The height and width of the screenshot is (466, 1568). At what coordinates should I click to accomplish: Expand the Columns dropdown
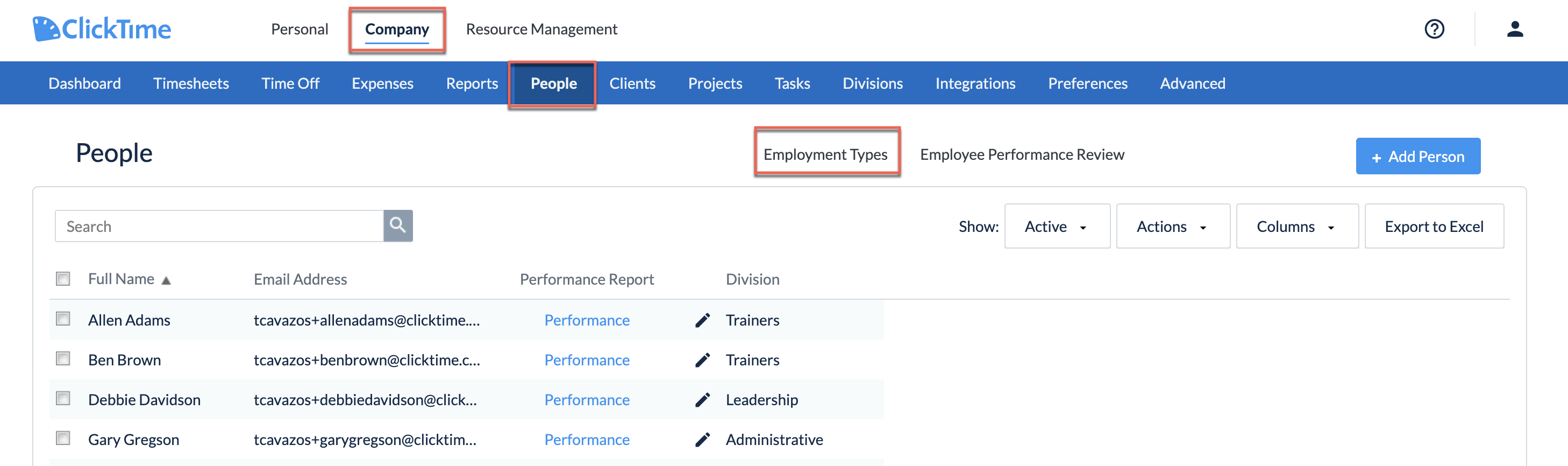(1296, 226)
